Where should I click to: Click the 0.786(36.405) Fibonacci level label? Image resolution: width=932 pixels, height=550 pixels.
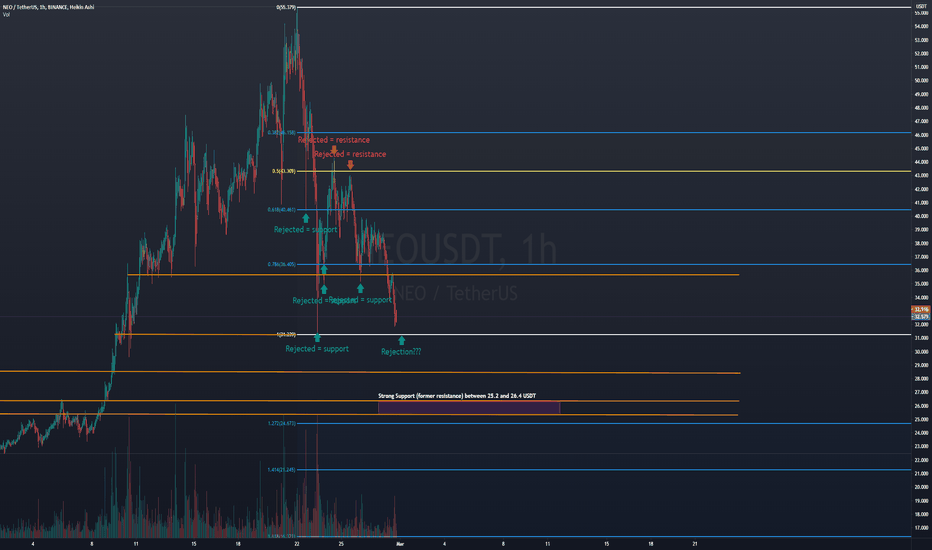[282, 264]
